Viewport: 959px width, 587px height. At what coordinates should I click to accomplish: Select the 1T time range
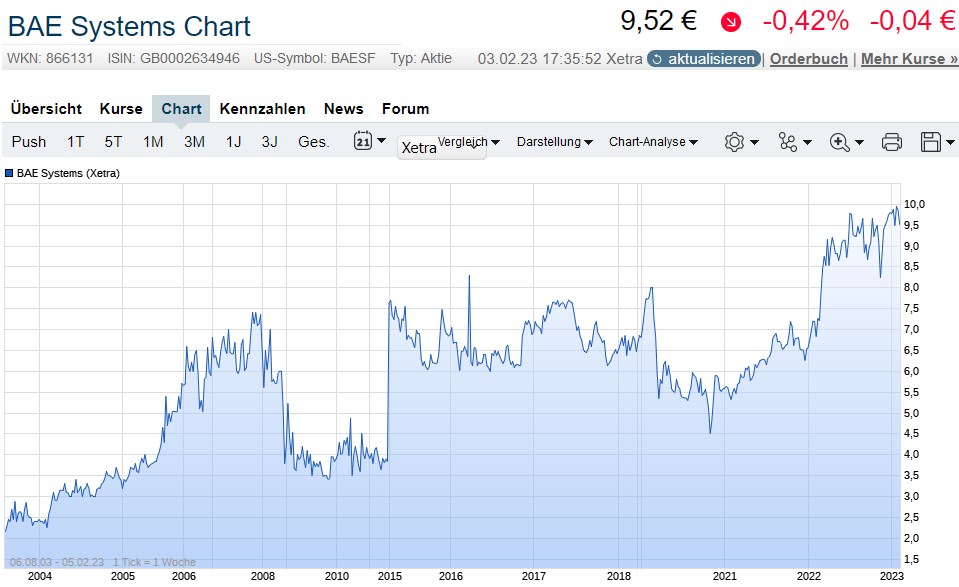click(x=75, y=142)
